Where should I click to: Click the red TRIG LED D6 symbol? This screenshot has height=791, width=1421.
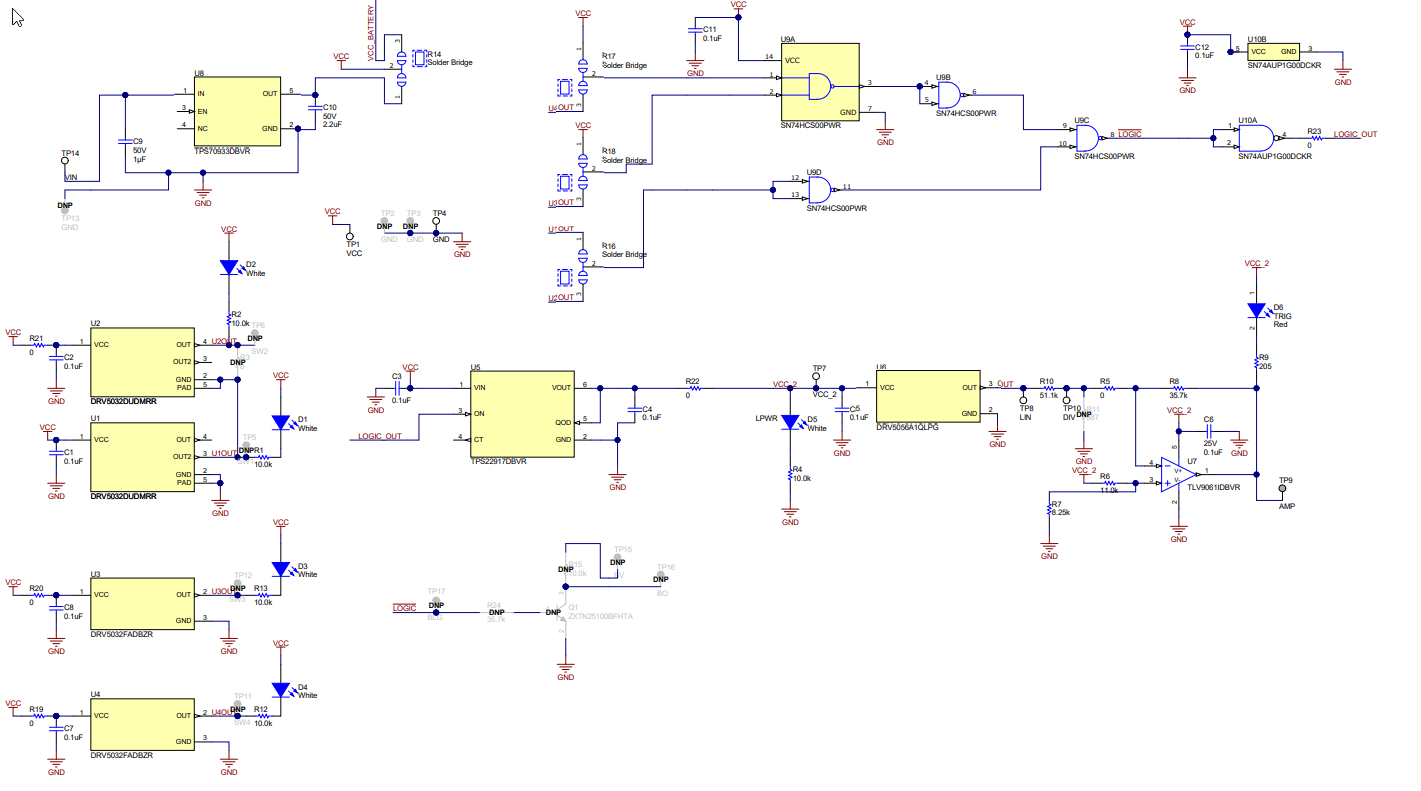[1258, 311]
